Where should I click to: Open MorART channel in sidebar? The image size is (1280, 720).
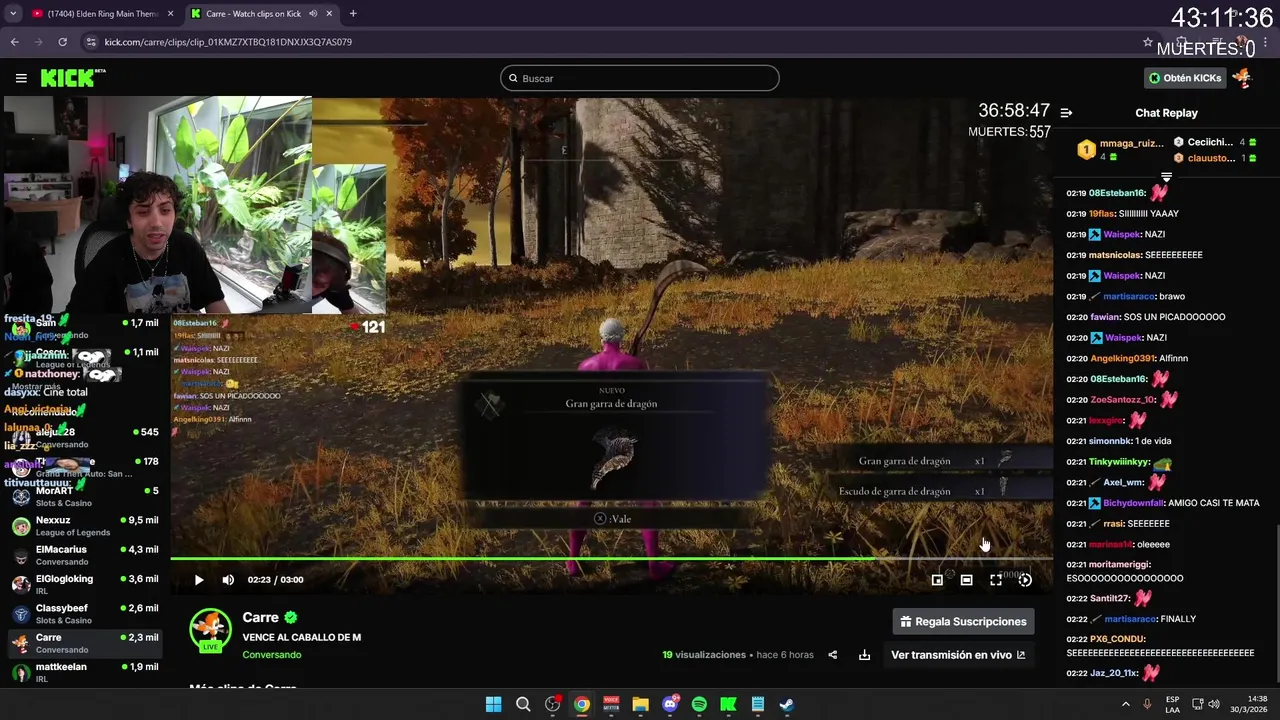85,497
